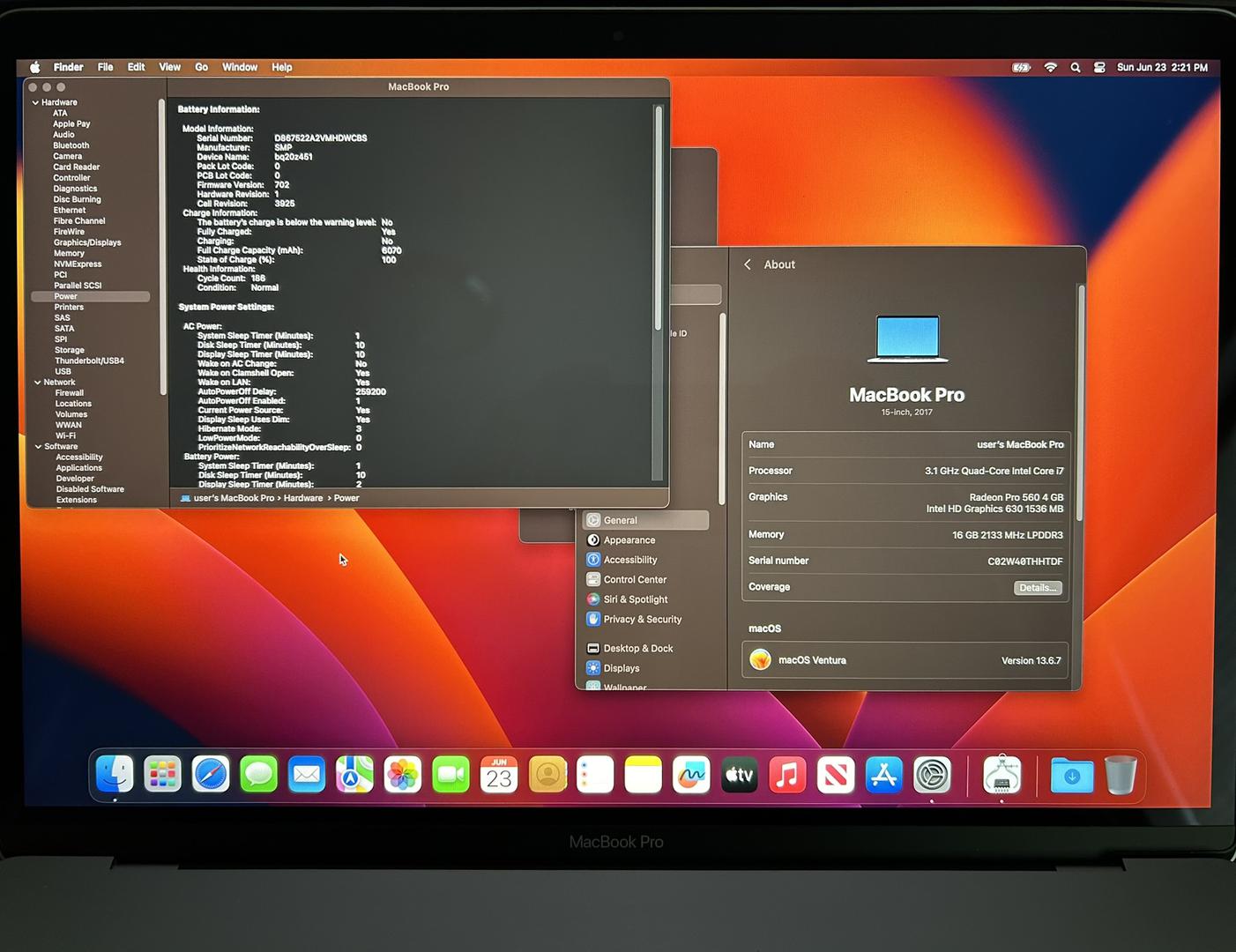Viewport: 1236px width, 952px height.
Task: Open the Edit menu
Action: [x=136, y=67]
